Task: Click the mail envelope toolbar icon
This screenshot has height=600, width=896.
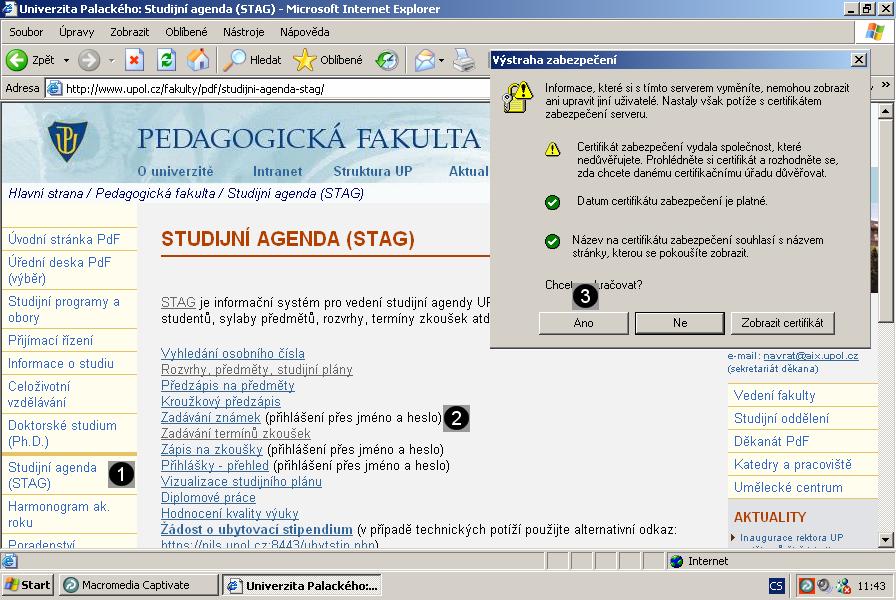Action: (x=425, y=60)
